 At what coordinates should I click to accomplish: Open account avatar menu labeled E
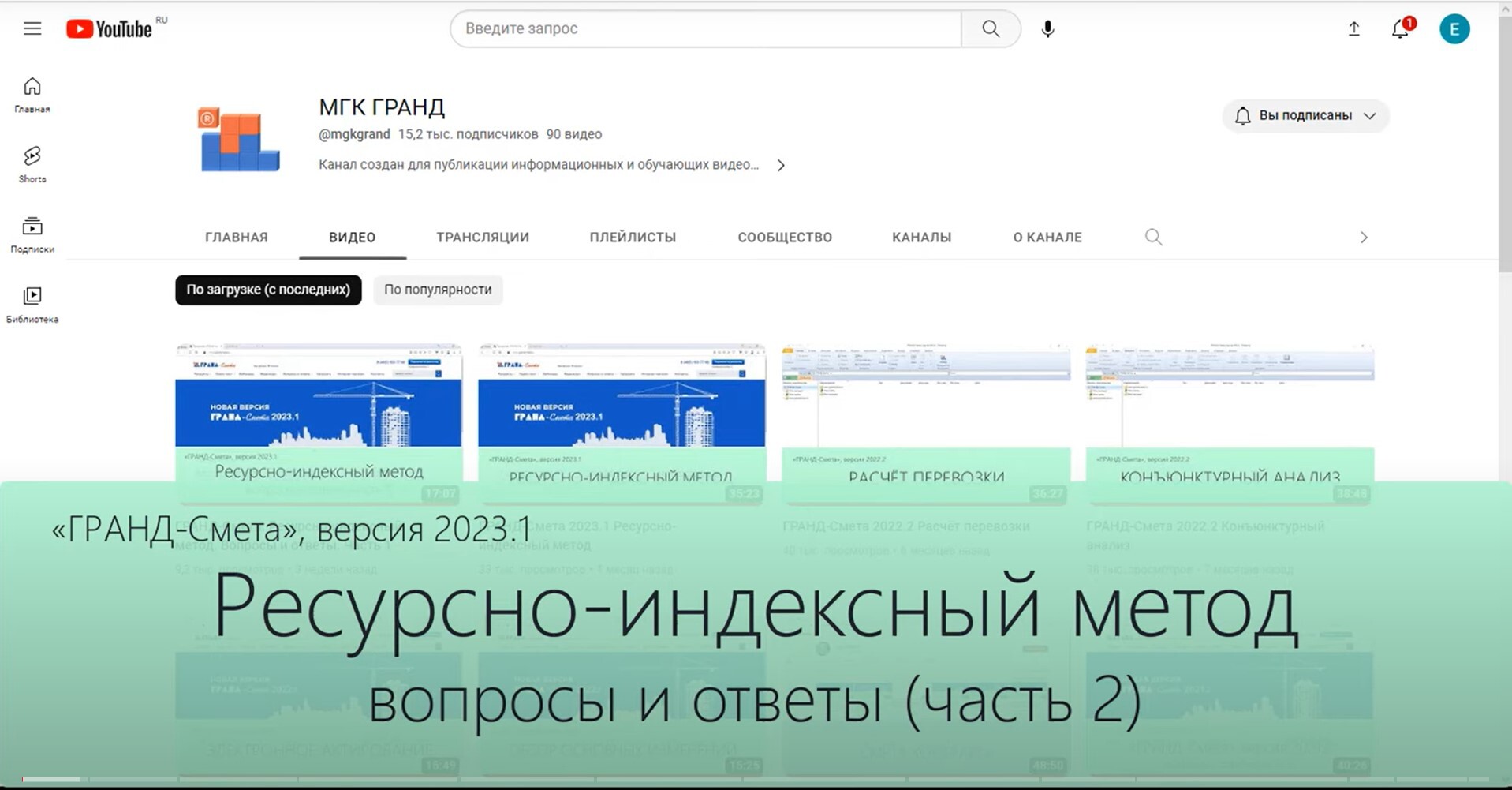pos(1454,29)
